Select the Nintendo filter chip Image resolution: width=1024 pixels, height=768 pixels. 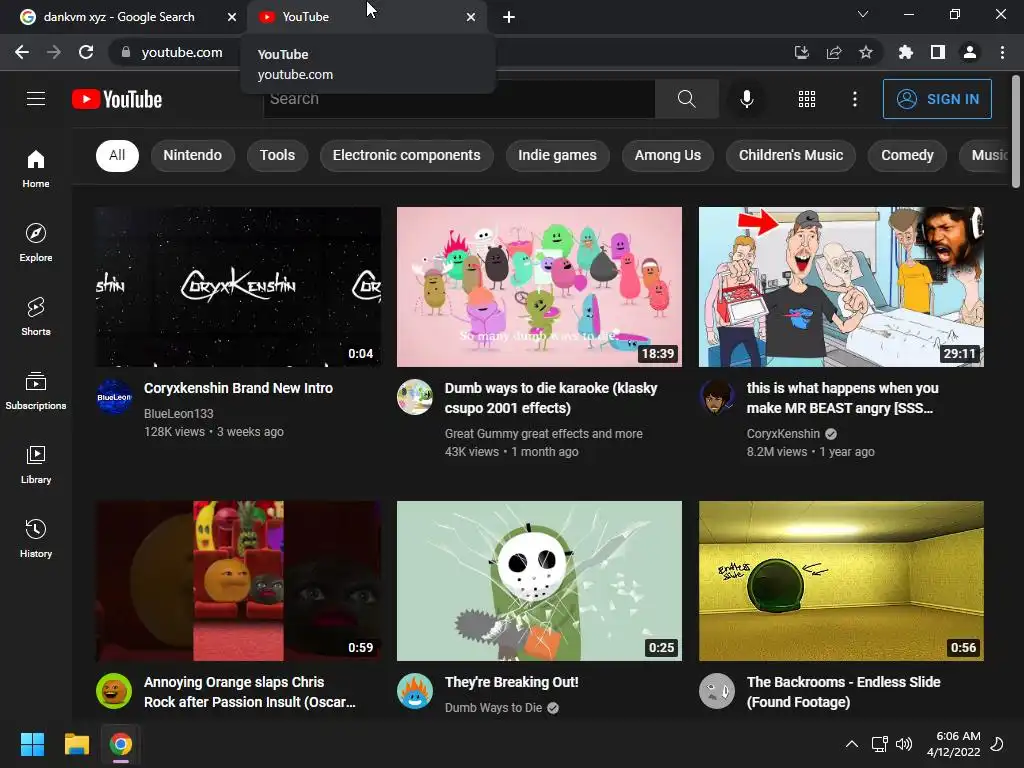point(193,155)
